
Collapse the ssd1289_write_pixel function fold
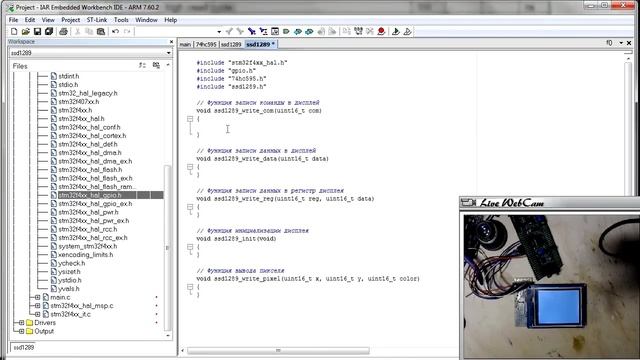(x=190, y=287)
